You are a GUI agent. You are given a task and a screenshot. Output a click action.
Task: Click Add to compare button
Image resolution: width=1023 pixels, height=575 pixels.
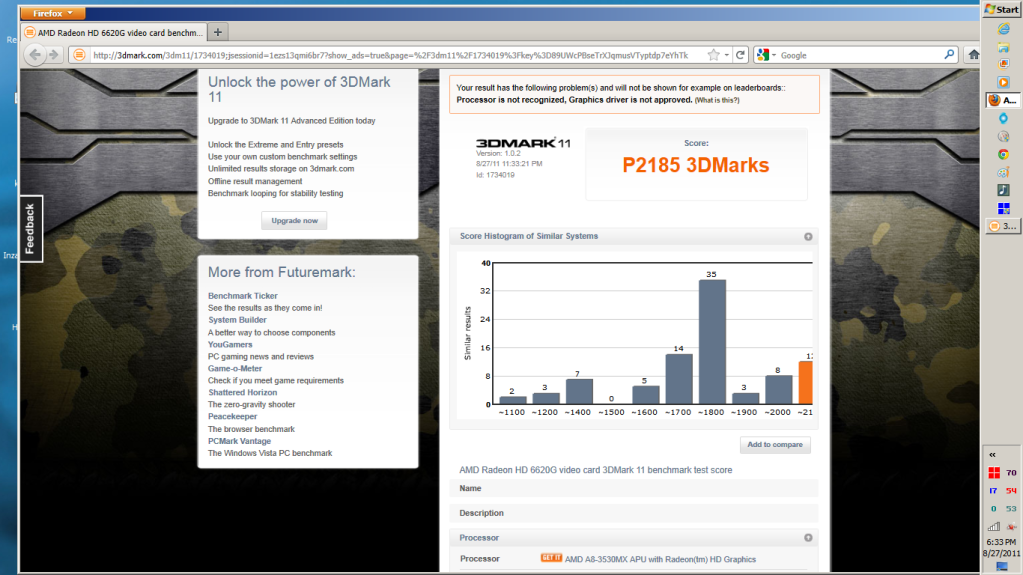(x=775, y=444)
